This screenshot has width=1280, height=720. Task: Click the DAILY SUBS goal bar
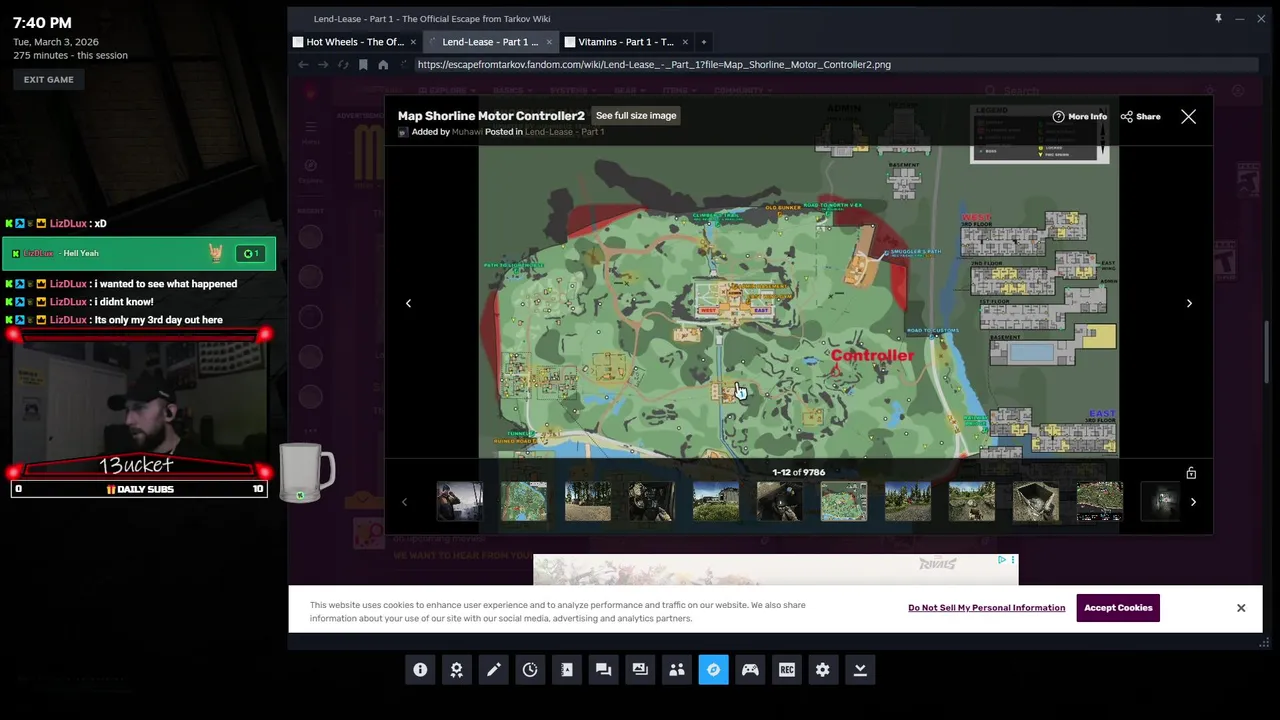(139, 489)
